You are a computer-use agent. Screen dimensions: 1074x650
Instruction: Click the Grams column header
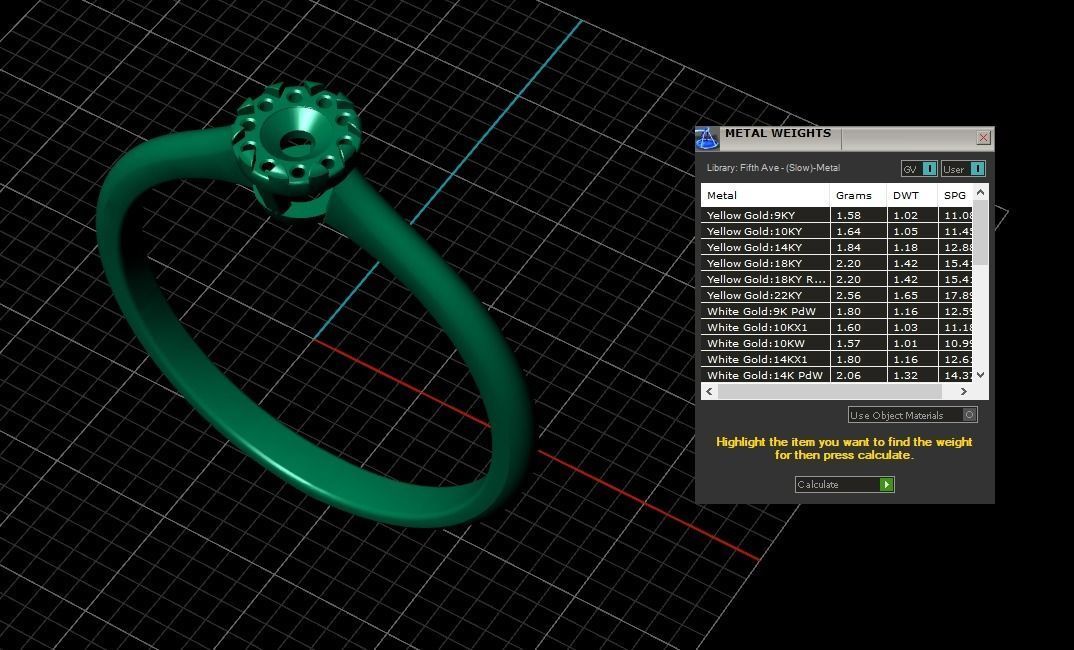[858, 195]
